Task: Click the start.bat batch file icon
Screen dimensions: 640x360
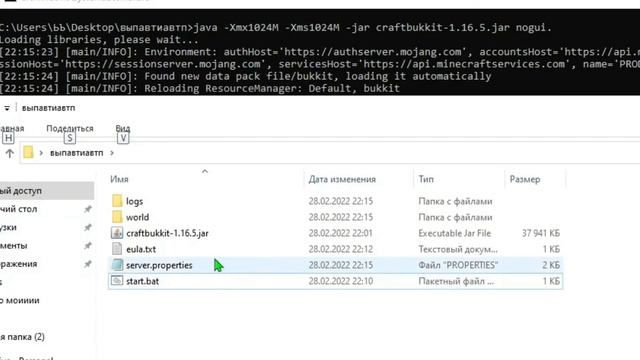Action: (x=117, y=280)
